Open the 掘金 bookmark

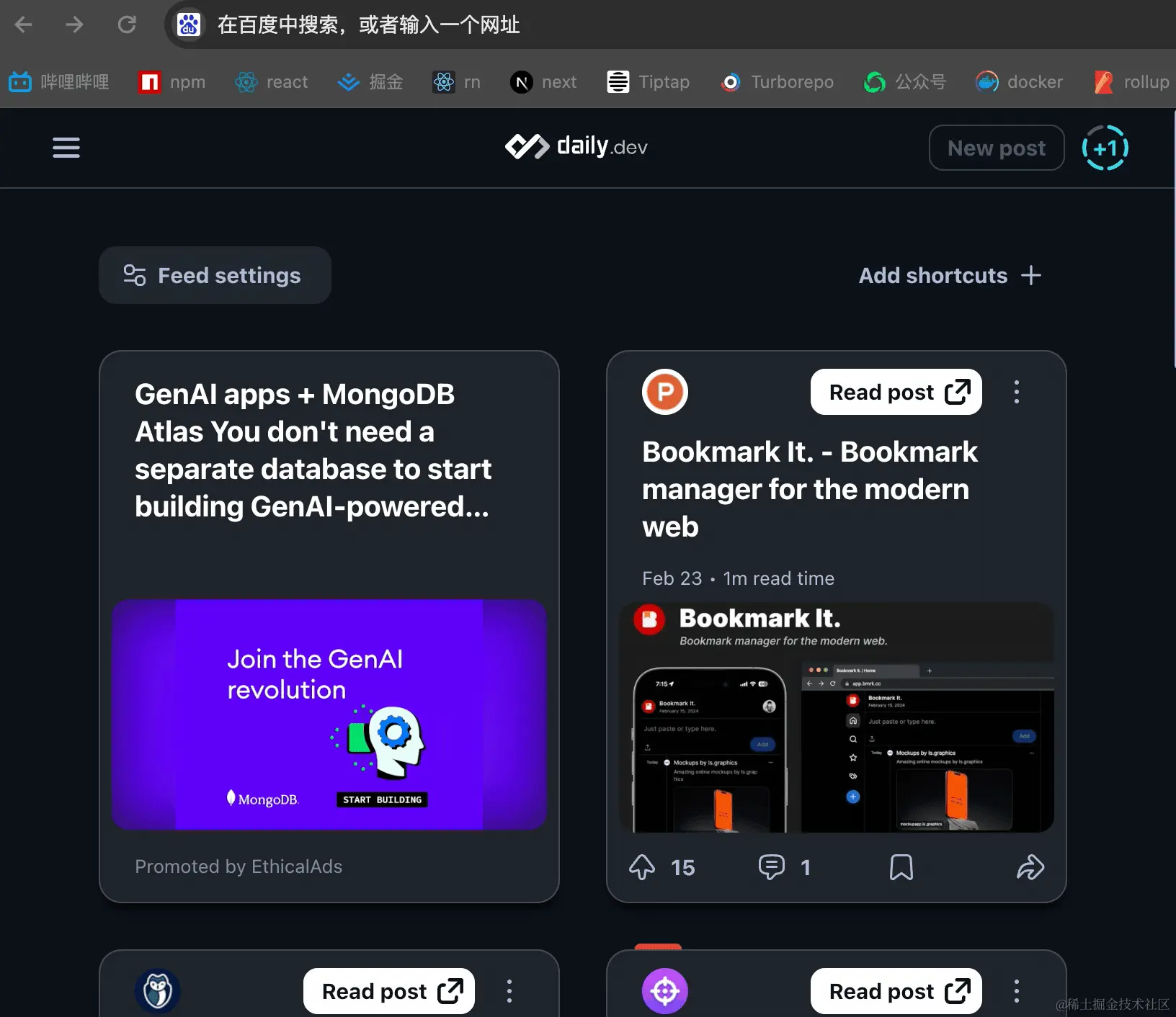click(370, 82)
